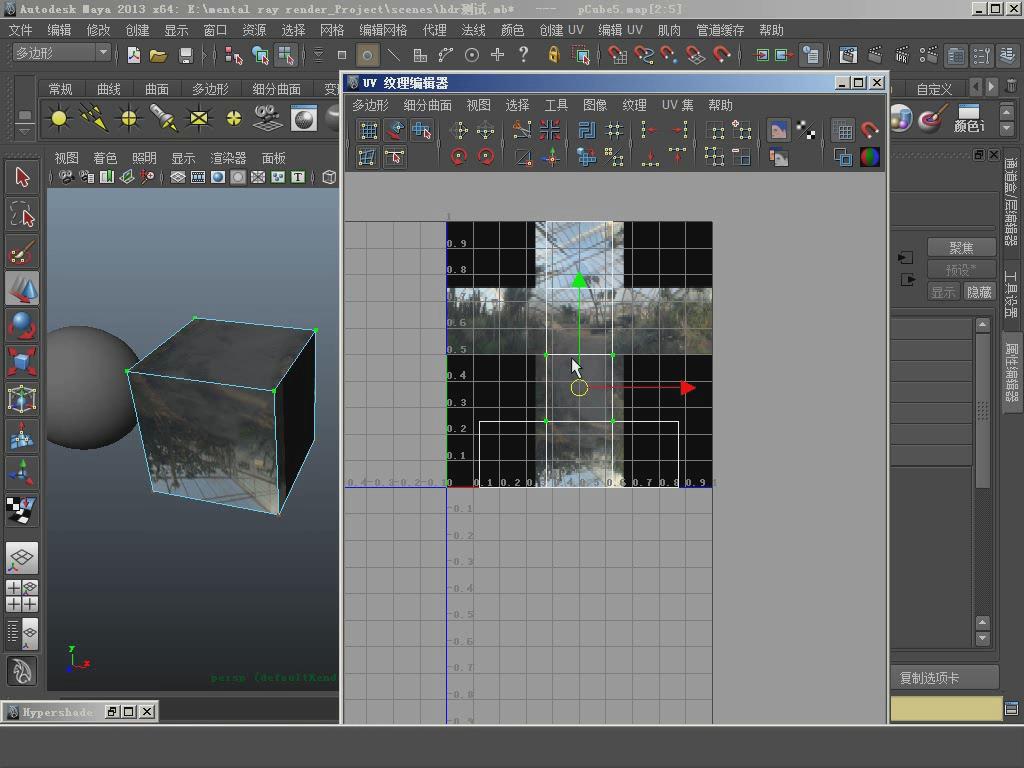The image size is (1024, 768).
Task: Click the yellow notes field
Action: [x=946, y=709]
